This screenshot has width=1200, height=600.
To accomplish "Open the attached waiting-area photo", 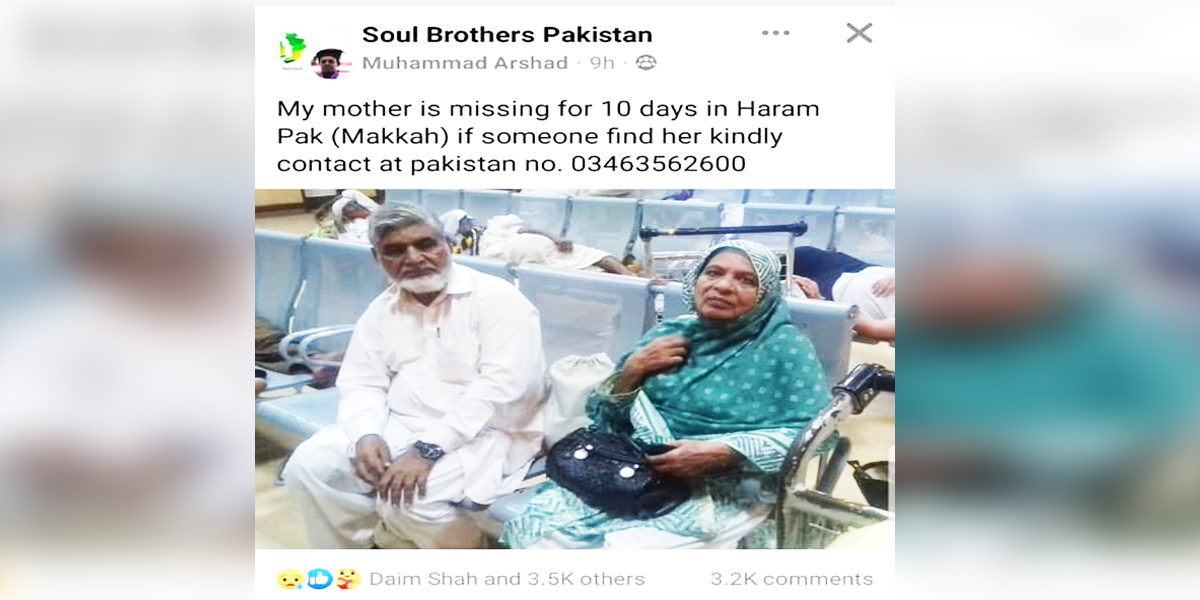I will click(575, 369).
